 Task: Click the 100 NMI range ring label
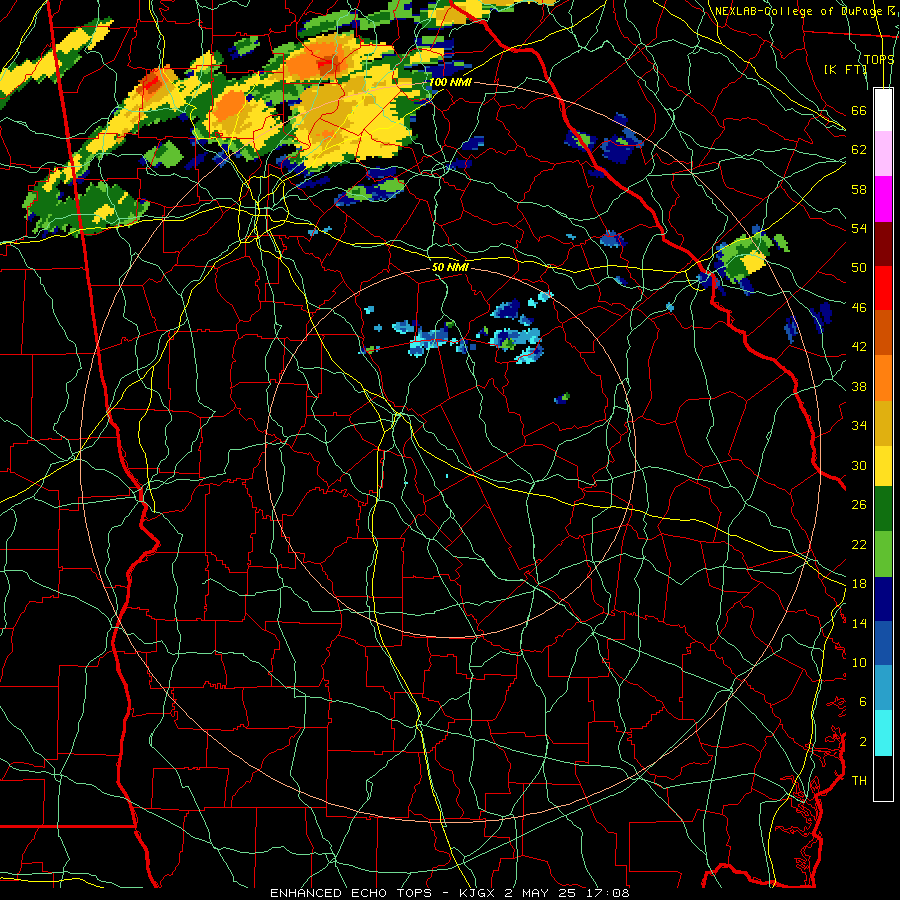pos(450,82)
